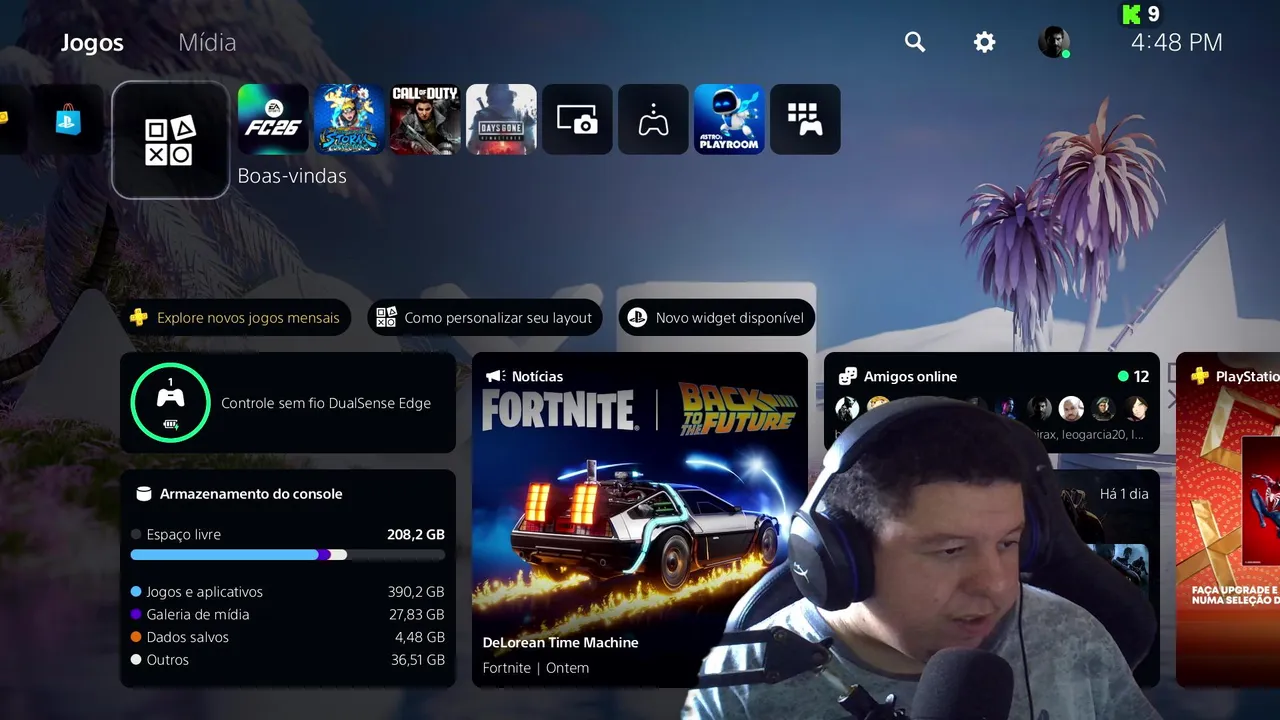Click the console storage usage bar
Screen dimensions: 1280x720
288,554
